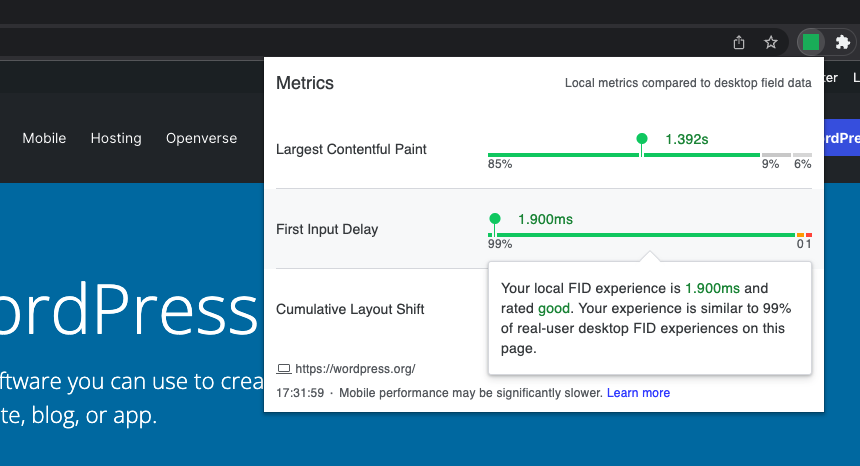The height and width of the screenshot is (466, 860).
Task: Open the Mobile menu item
Action: pos(44,138)
